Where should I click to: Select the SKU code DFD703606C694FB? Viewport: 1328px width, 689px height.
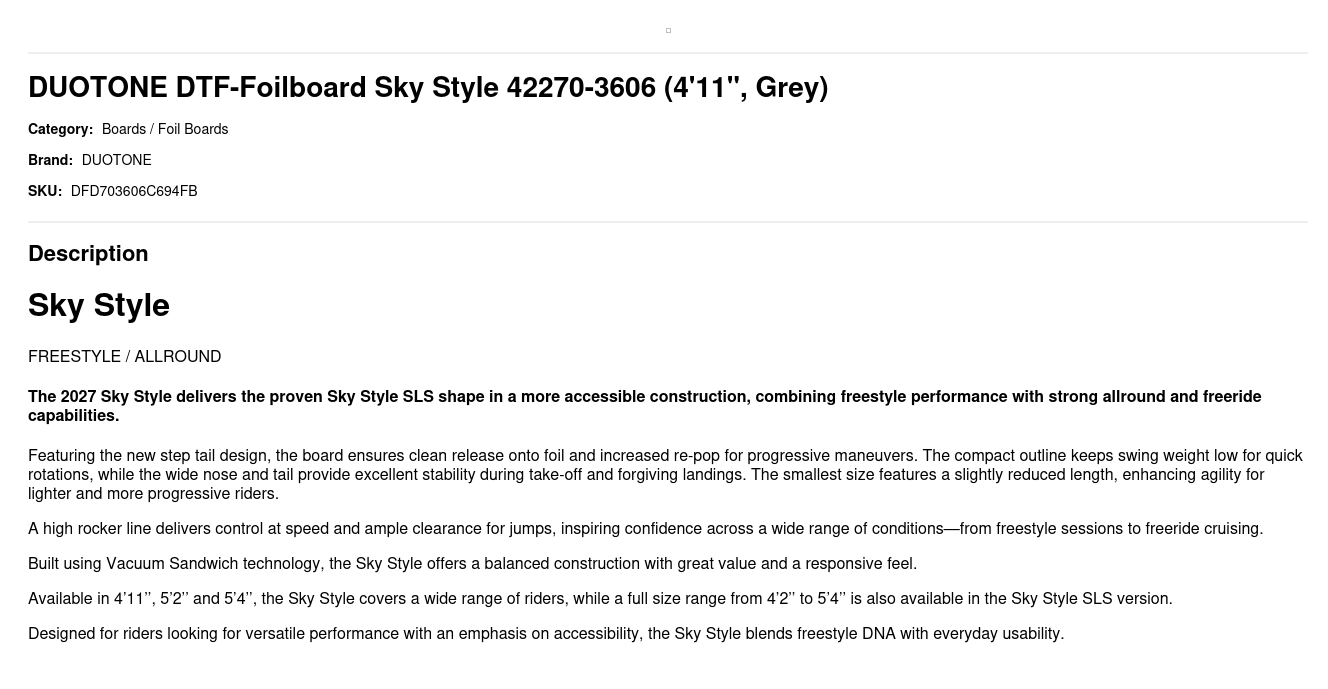[x=134, y=191]
